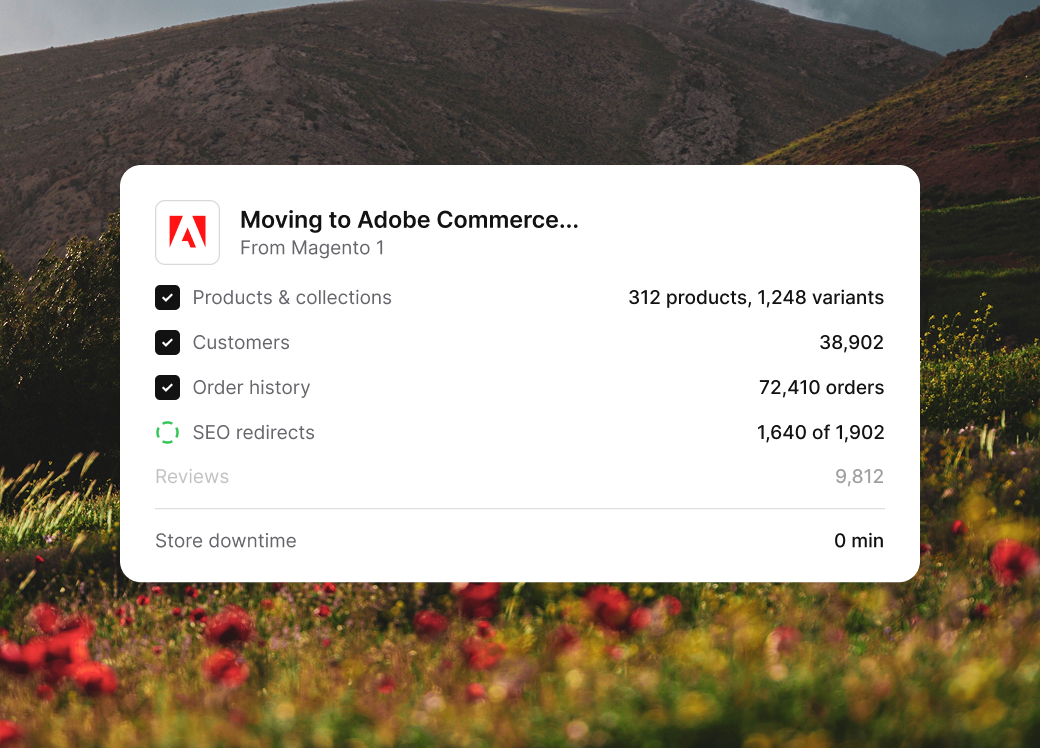The width and height of the screenshot is (1040, 748).
Task: Select the 'Moving to Adobe Commerce...' title
Action: pyautogui.click(x=409, y=219)
